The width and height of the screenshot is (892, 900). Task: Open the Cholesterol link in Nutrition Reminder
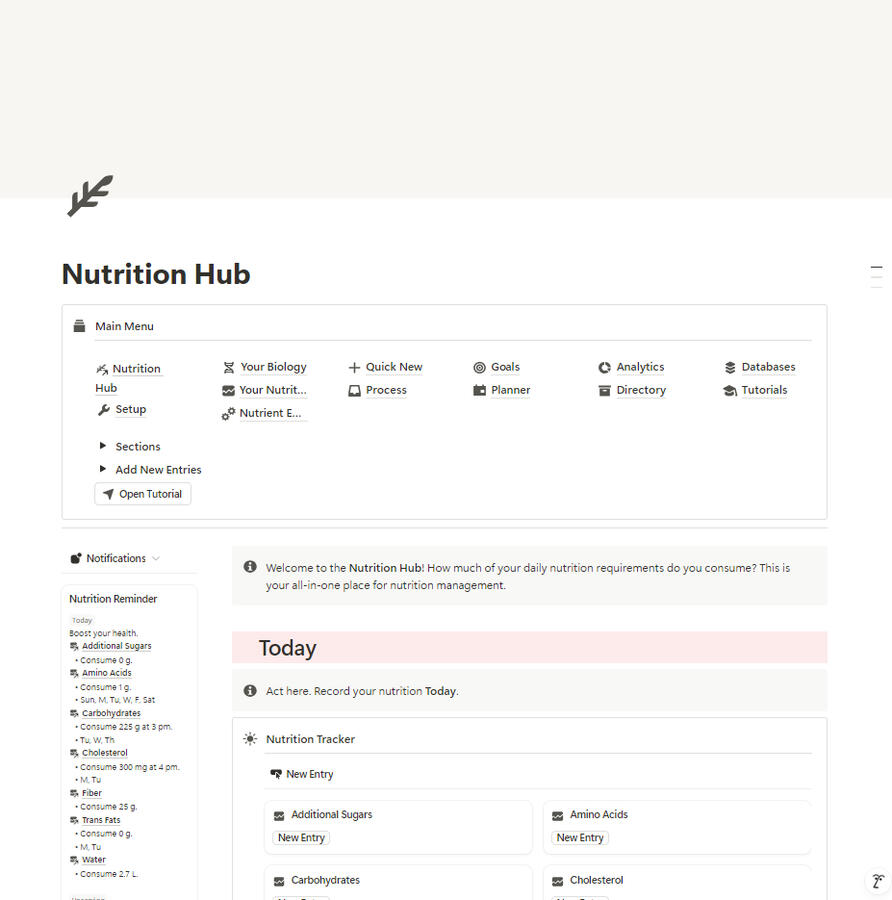tap(104, 752)
